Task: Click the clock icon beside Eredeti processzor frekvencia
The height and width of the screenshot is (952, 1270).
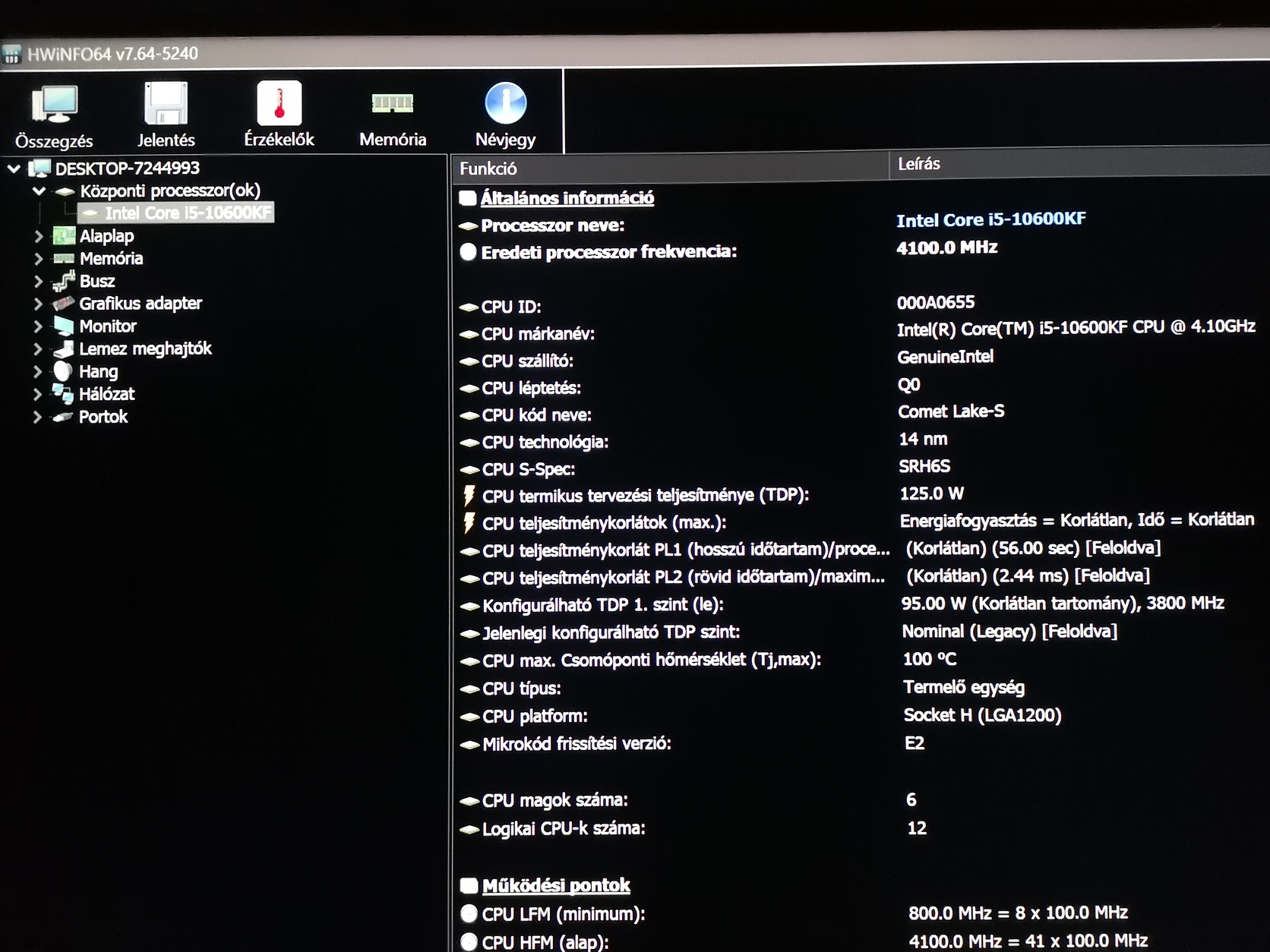Action: [468, 252]
